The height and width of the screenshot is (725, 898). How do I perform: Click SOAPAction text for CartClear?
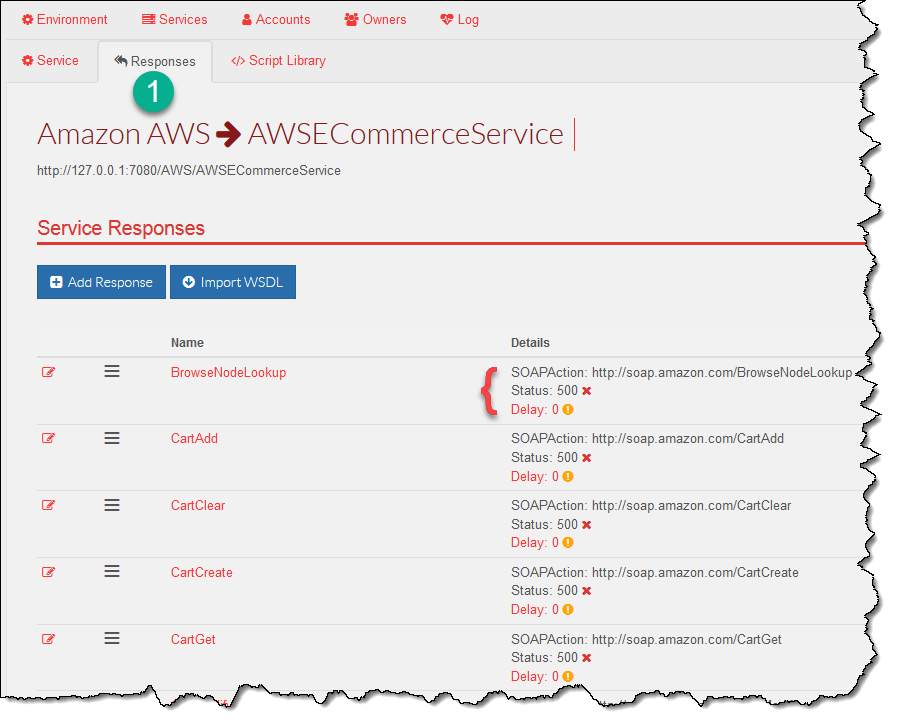[651, 506]
